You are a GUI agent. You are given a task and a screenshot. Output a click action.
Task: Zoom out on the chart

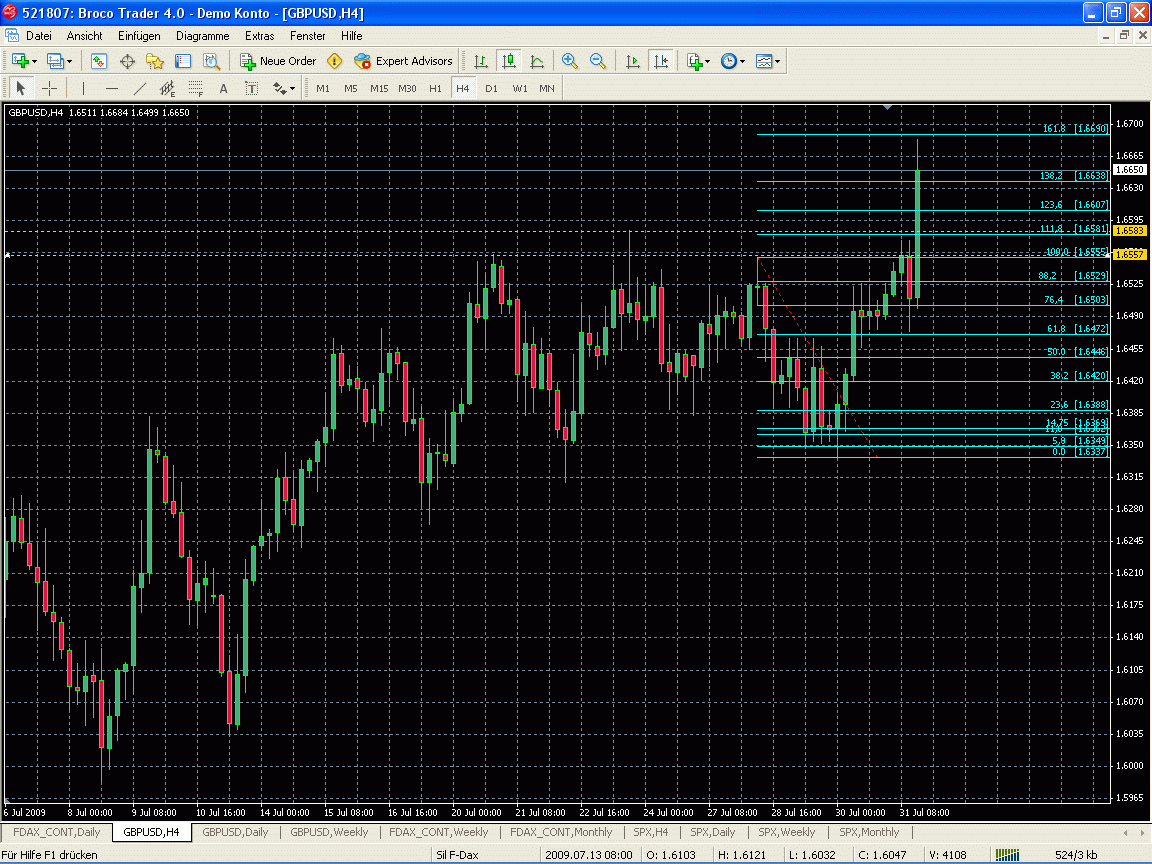[598, 62]
